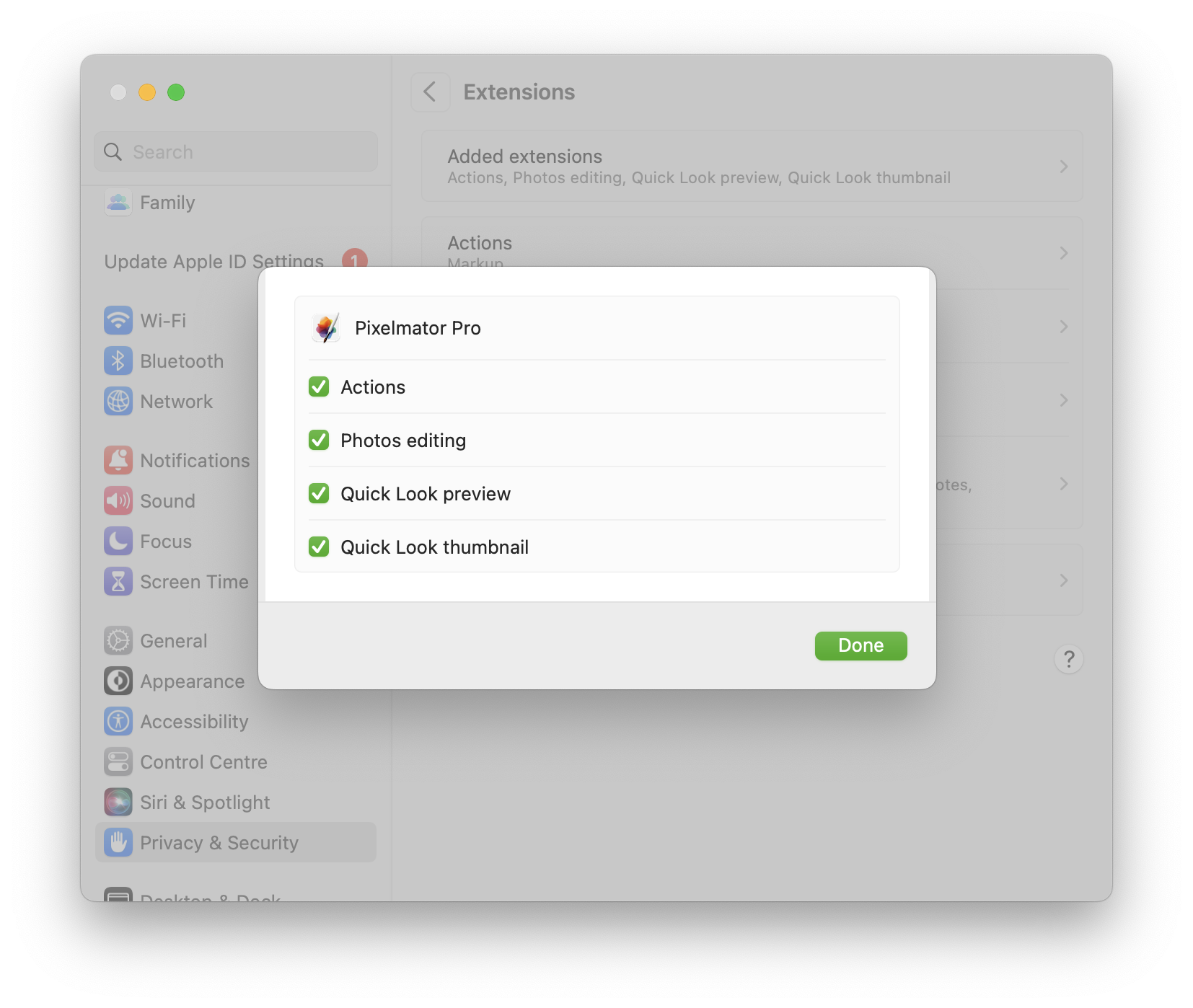Image resolution: width=1193 pixels, height=1008 pixels.
Task: Click the Privacy & Security hand icon
Action: pyautogui.click(x=118, y=842)
